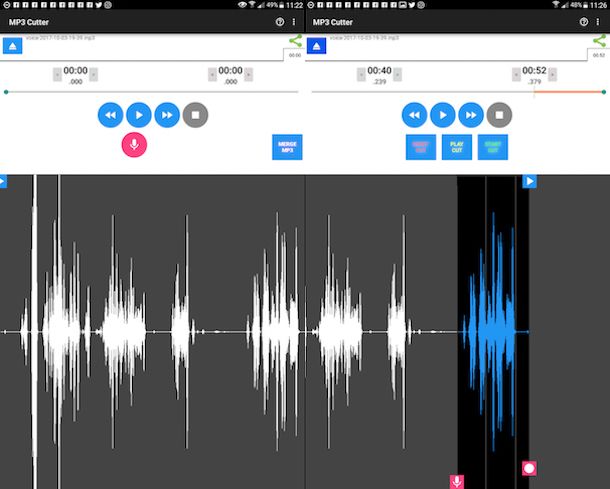The height and width of the screenshot is (489, 610).
Task: Click the 00:40 start time value
Action: point(379,70)
